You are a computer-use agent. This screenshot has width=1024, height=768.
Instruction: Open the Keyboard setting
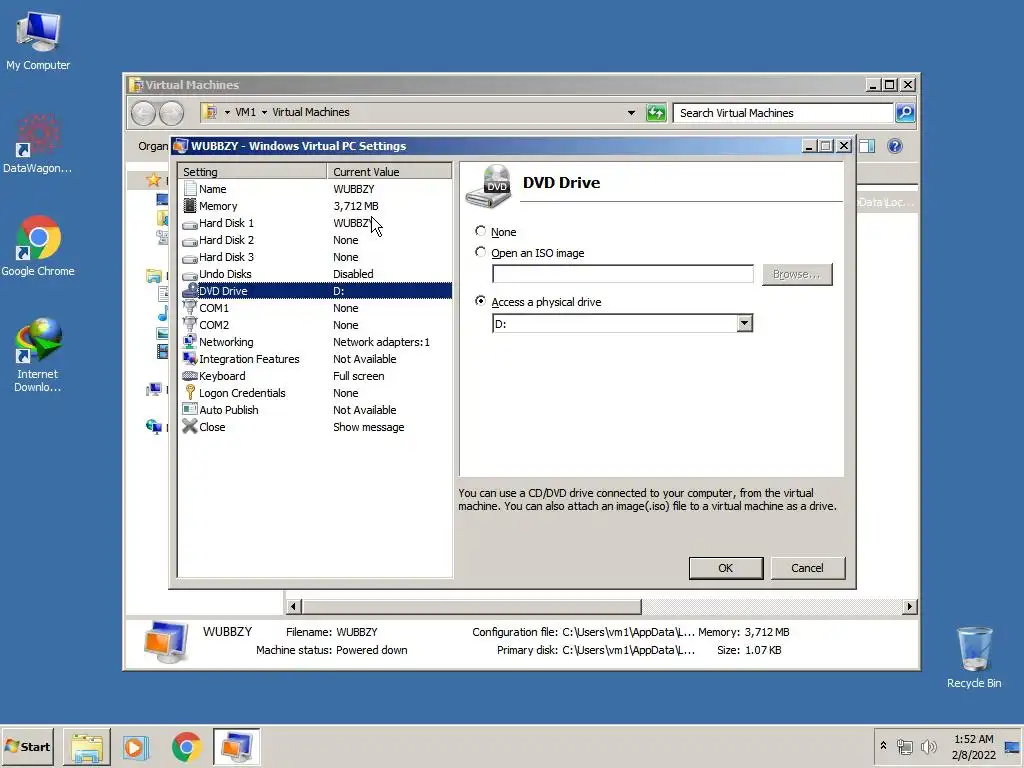(315, 376)
